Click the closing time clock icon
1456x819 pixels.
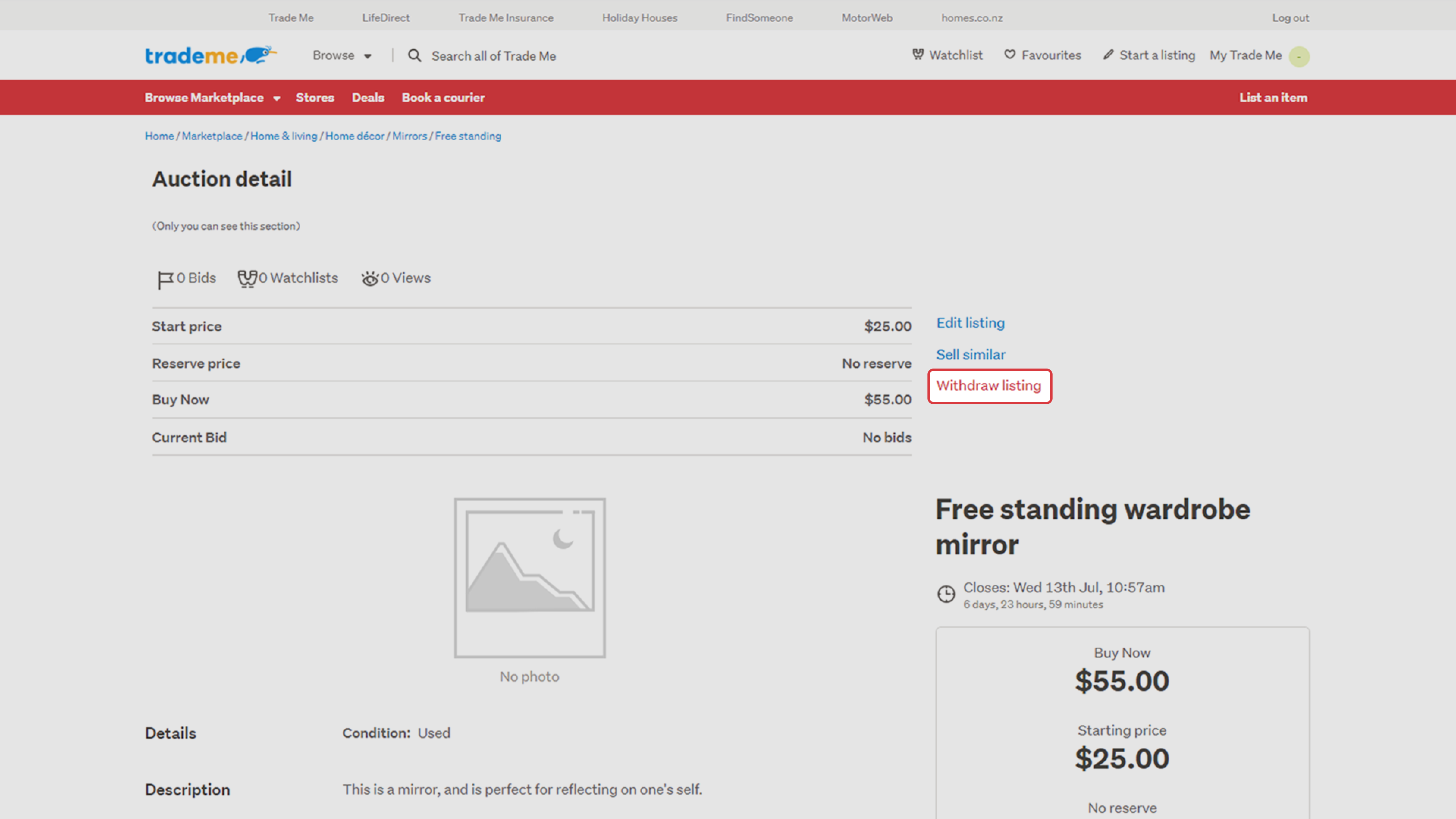tap(946, 594)
